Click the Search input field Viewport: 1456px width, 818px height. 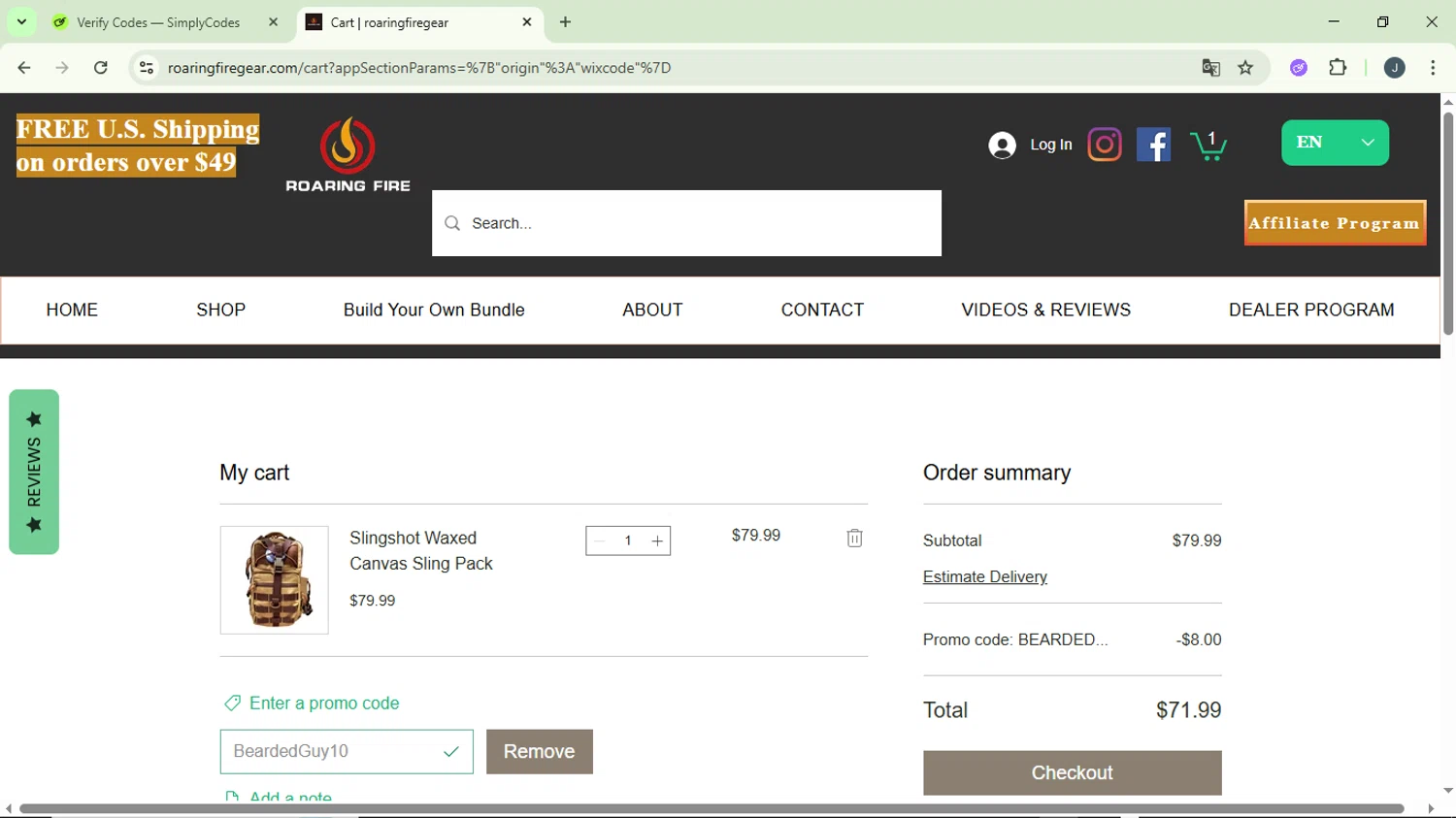(x=686, y=223)
